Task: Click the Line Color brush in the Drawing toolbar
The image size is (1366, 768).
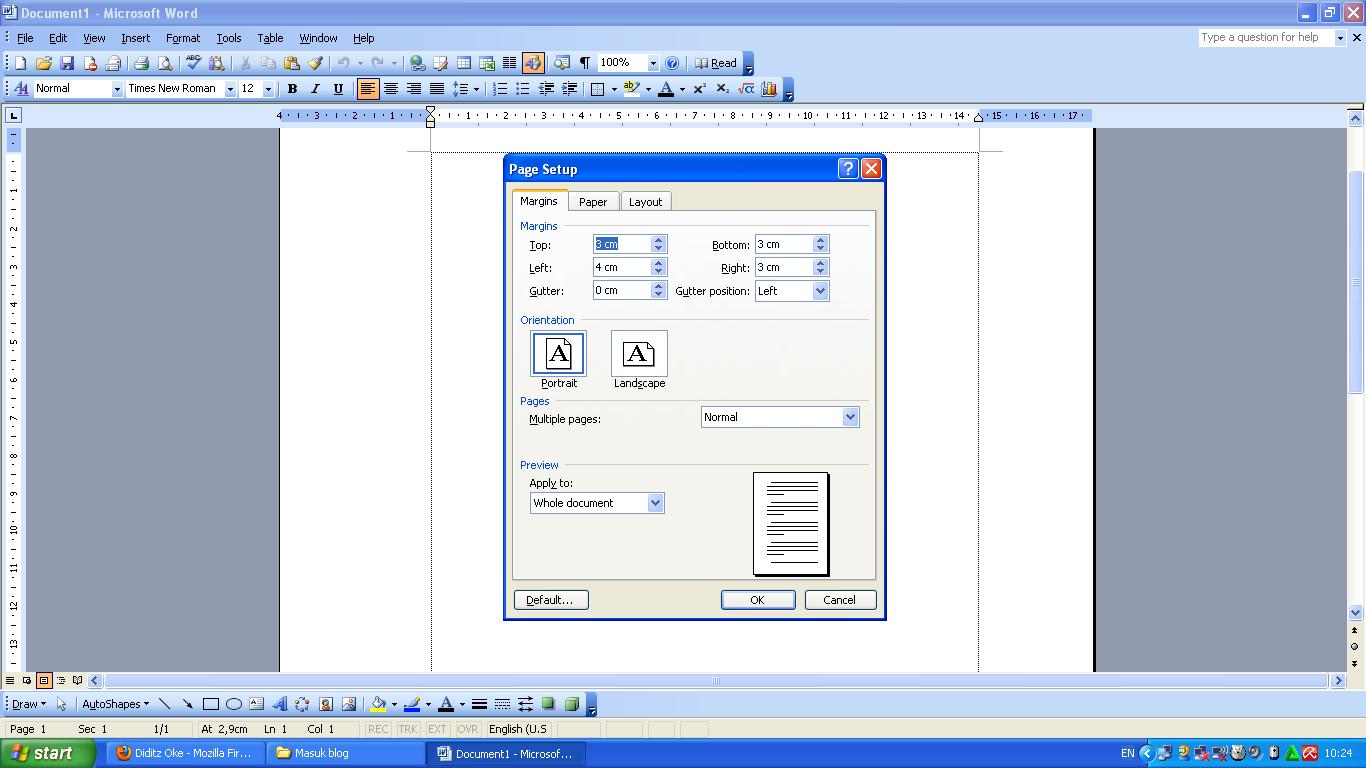Action: [412, 704]
